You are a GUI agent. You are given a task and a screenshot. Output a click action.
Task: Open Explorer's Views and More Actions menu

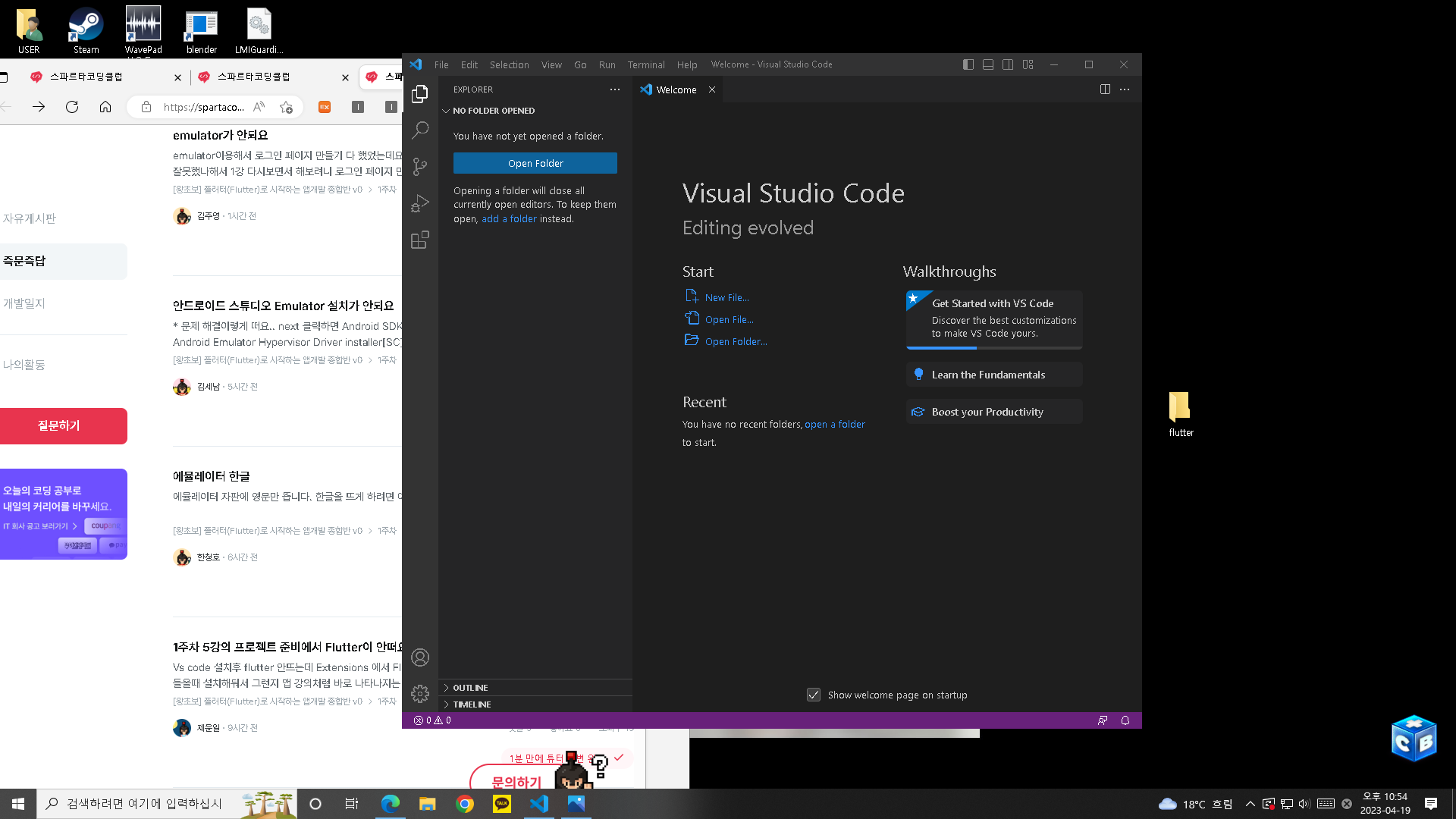[x=615, y=89]
